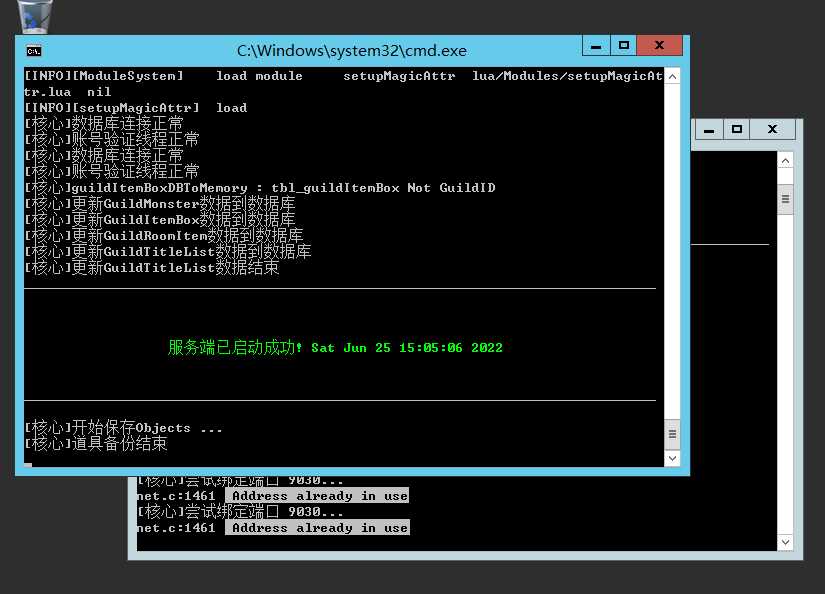Click the front console scrollbar thumb
The image size is (825, 594).
pos(672,434)
